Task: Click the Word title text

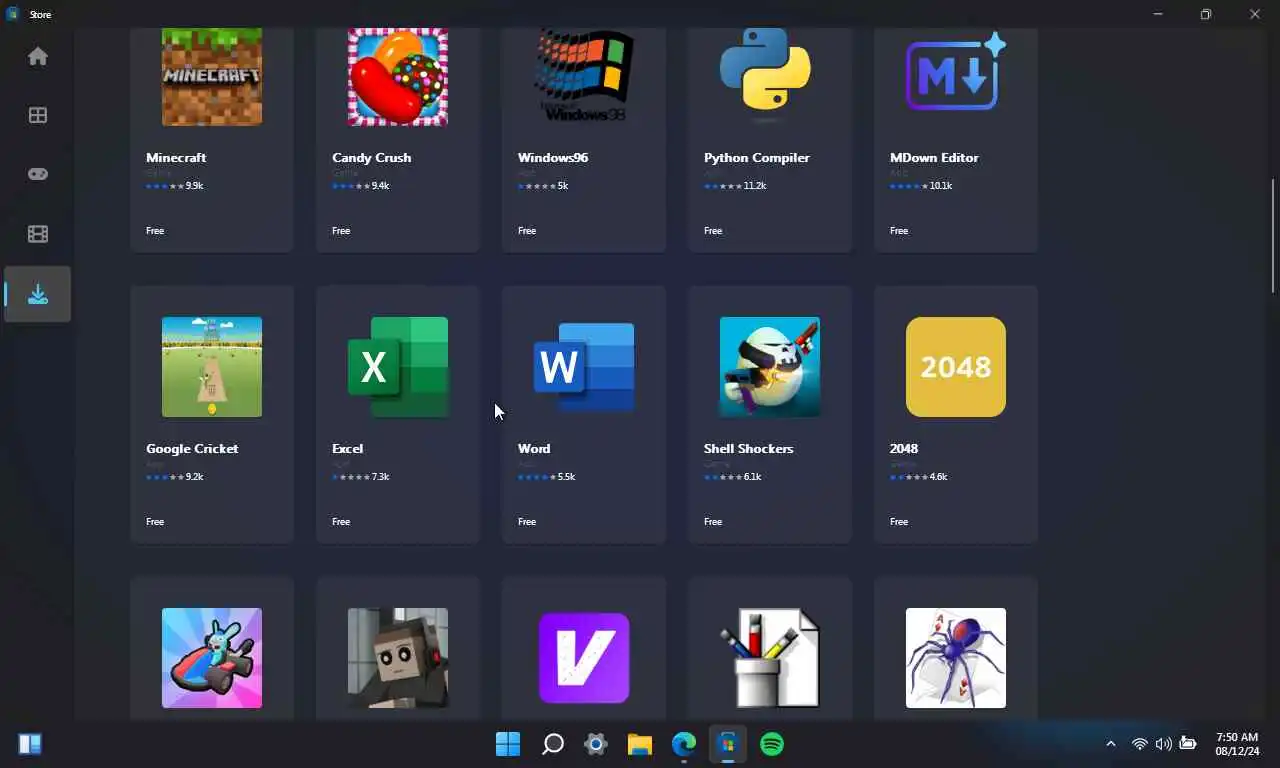Action: [x=534, y=449]
